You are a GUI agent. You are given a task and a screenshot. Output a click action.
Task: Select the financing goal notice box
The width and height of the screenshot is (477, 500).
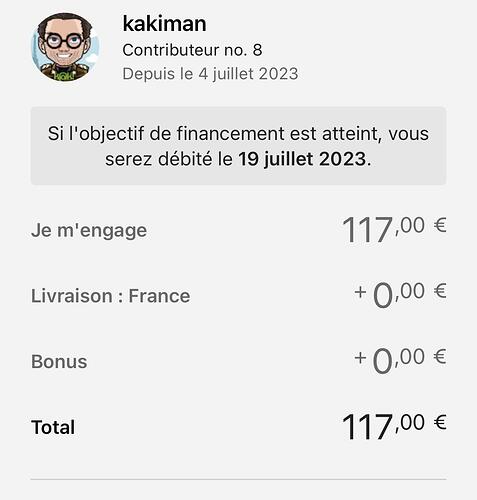coord(238,146)
